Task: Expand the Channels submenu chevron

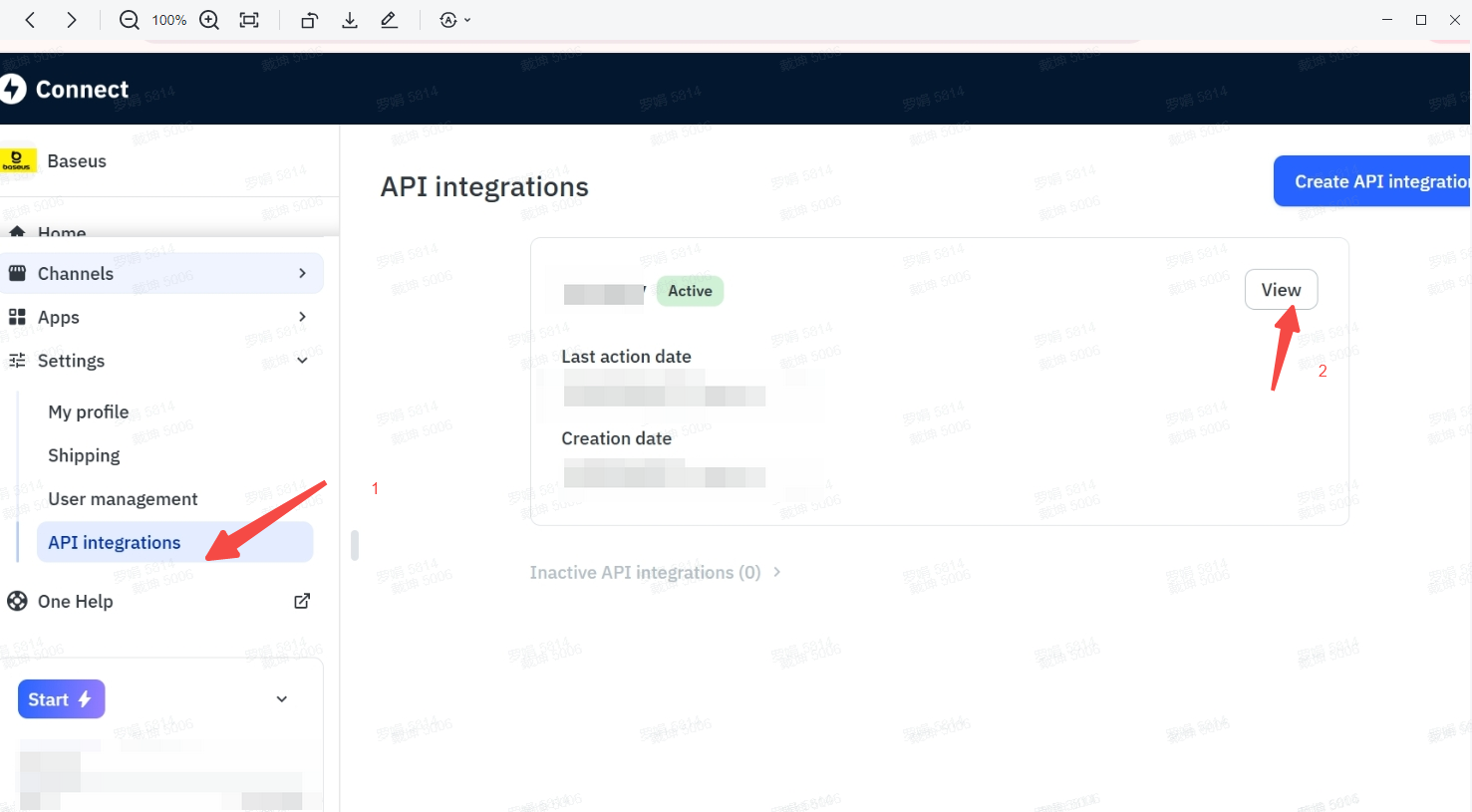Action: [x=303, y=273]
